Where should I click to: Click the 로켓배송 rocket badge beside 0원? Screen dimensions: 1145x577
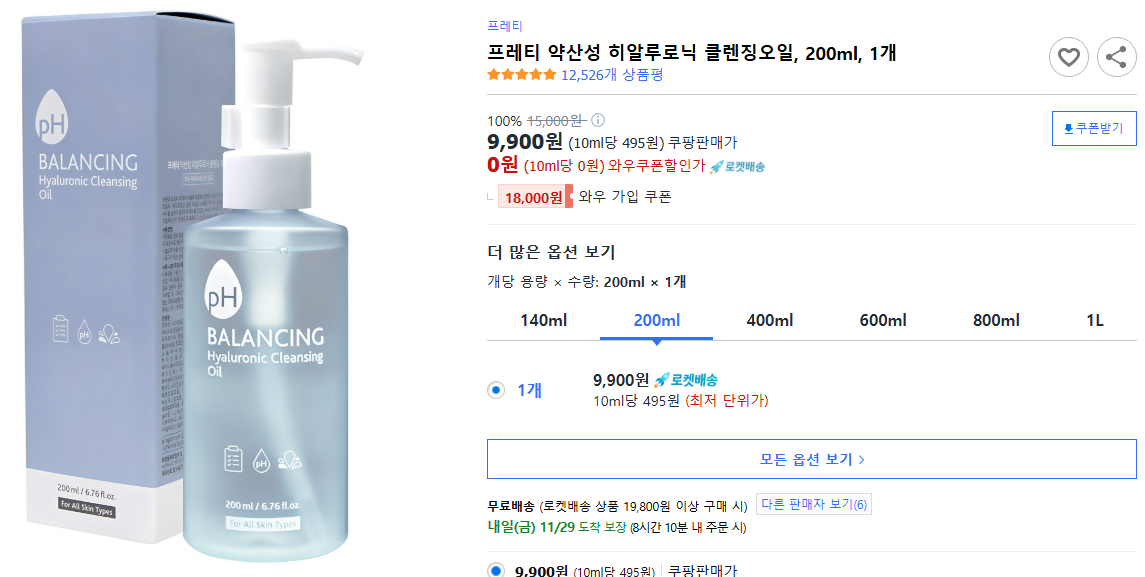739,168
